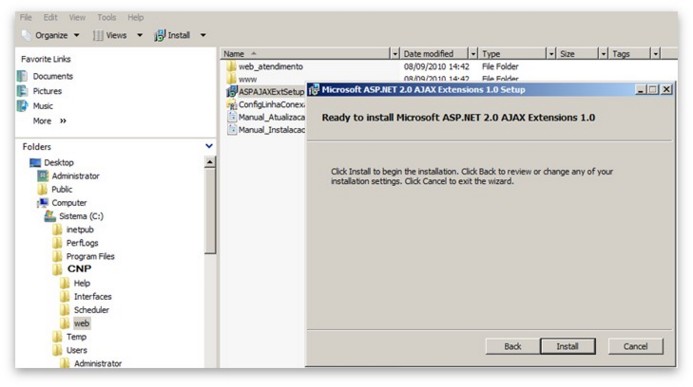Click Install in the setup wizard

[567, 346]
